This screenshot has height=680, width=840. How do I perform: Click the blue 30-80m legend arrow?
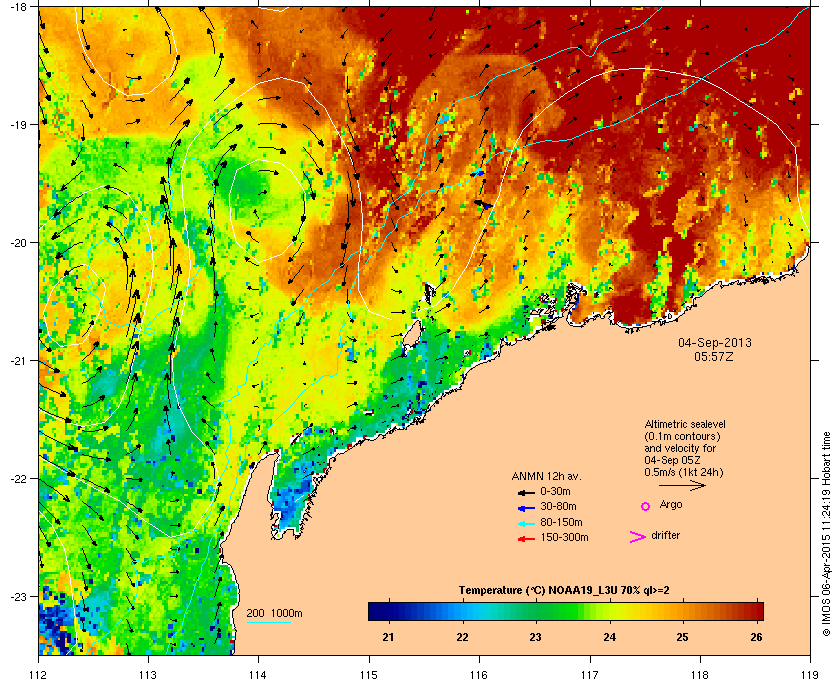(x=526, y=507)
